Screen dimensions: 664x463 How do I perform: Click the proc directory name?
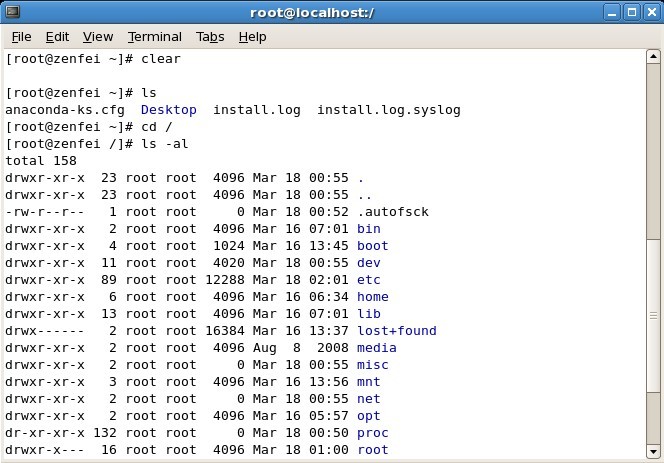coord(373,433)
